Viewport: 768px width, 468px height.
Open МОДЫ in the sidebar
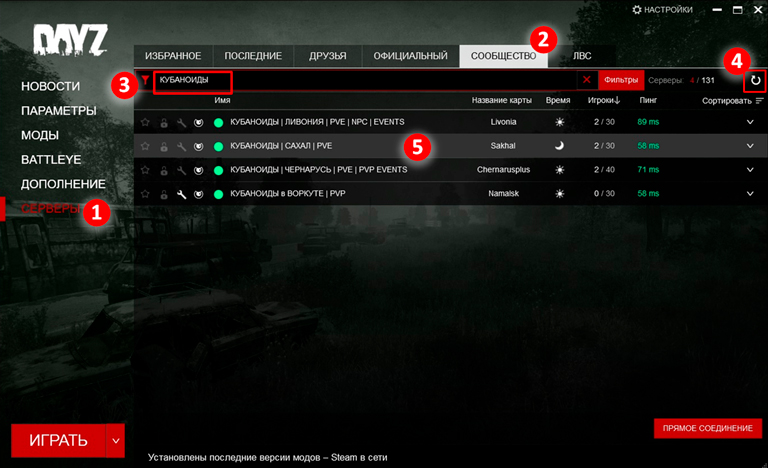point(40,135)
